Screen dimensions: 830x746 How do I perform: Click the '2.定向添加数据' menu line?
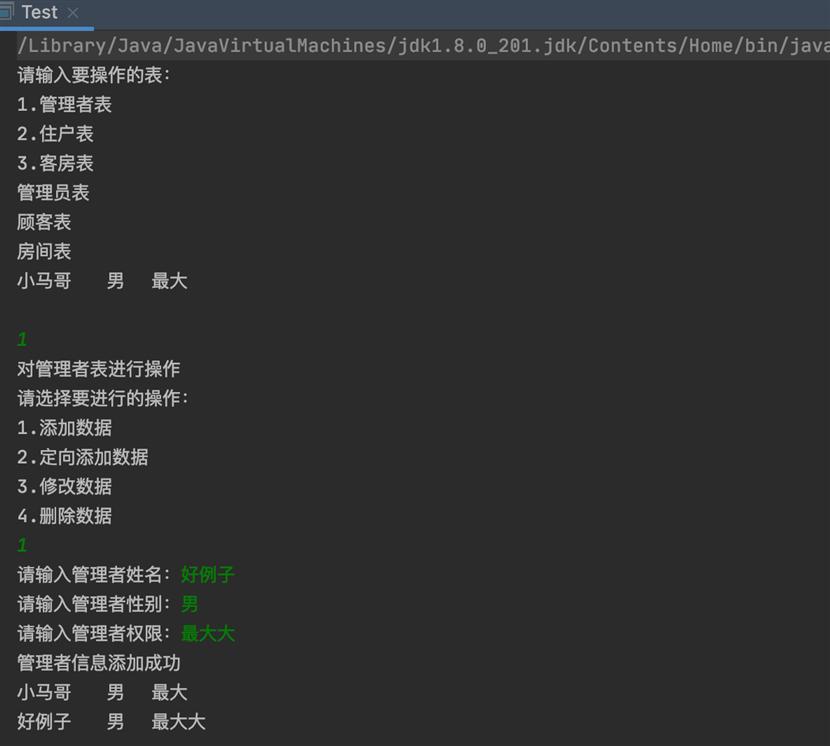coord(82,457)
